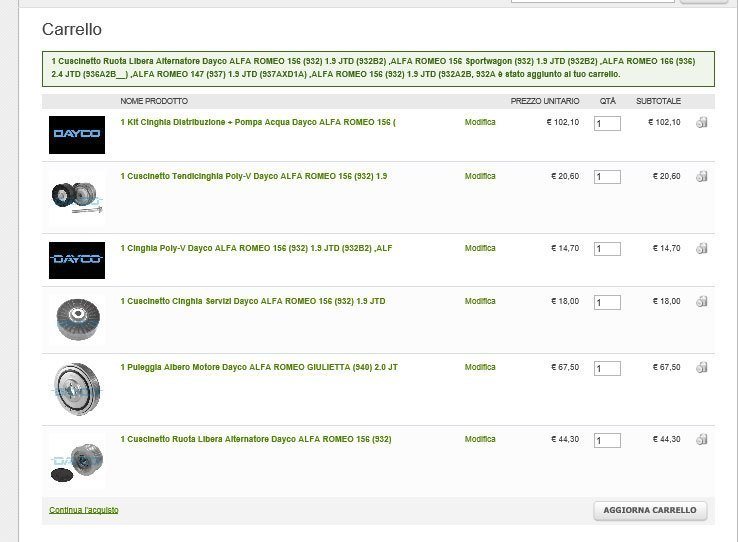
Task: Open the Dayco logo thumbnail for Kit Cinghia Distribuzione
Action: [x=77, y=135]
